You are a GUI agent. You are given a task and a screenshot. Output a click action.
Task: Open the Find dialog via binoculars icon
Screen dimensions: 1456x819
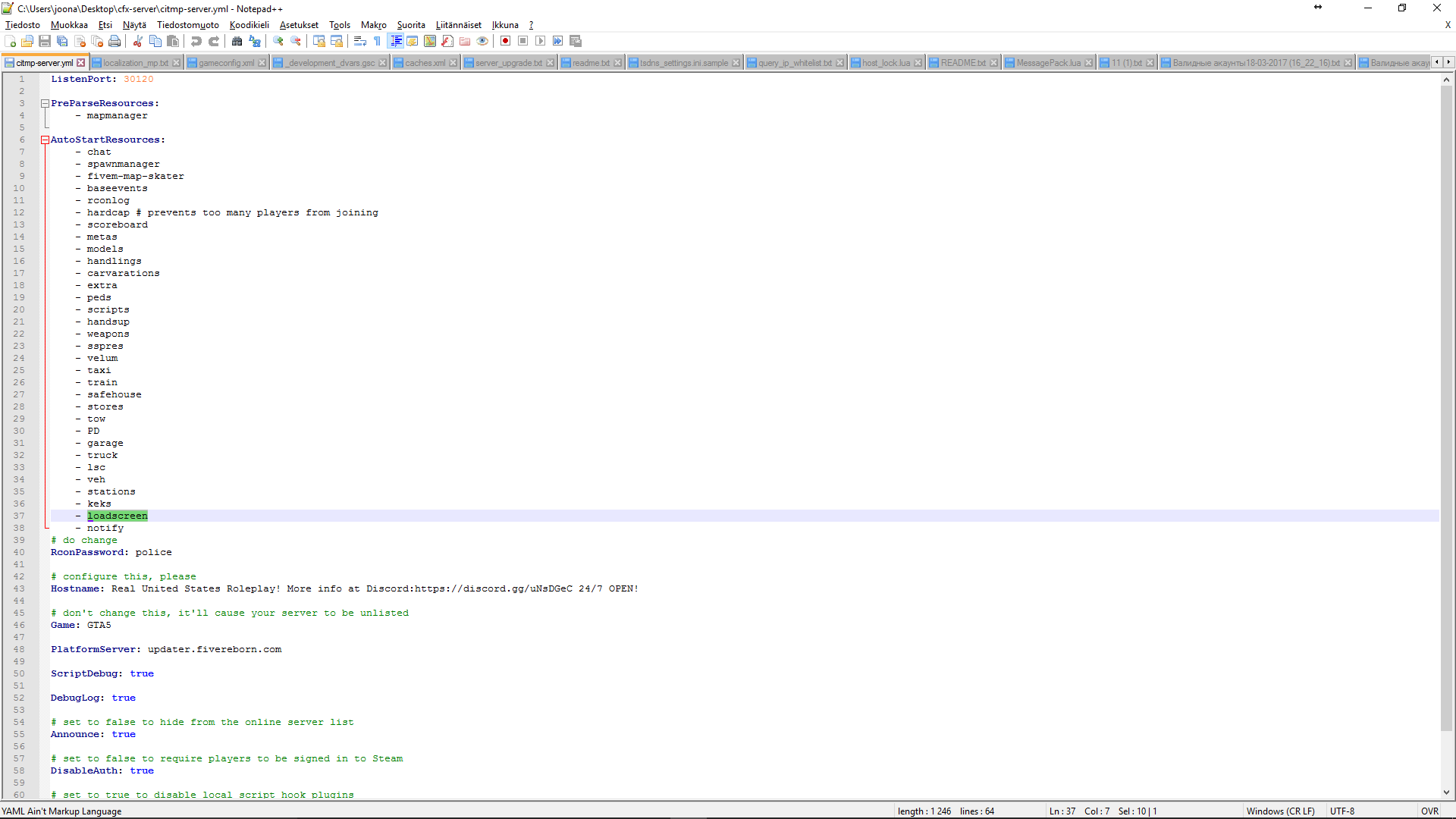pos(236,41)
